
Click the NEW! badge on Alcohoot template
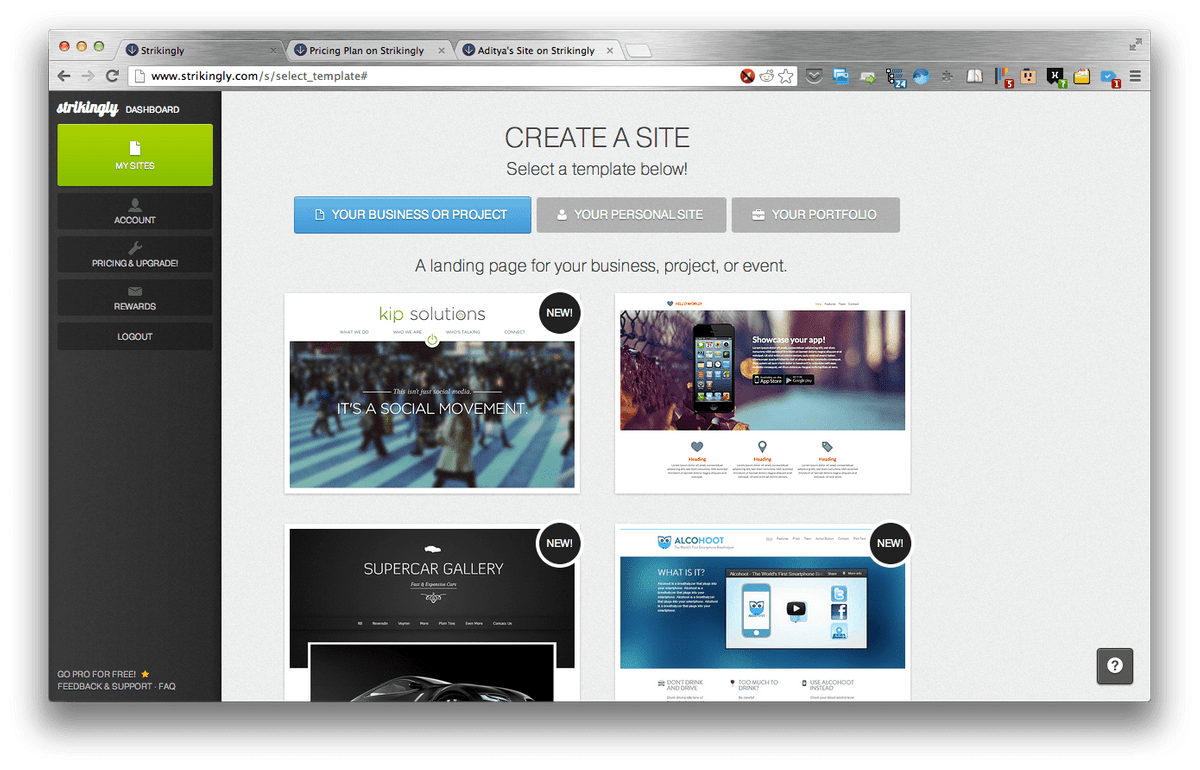(889, 543)
